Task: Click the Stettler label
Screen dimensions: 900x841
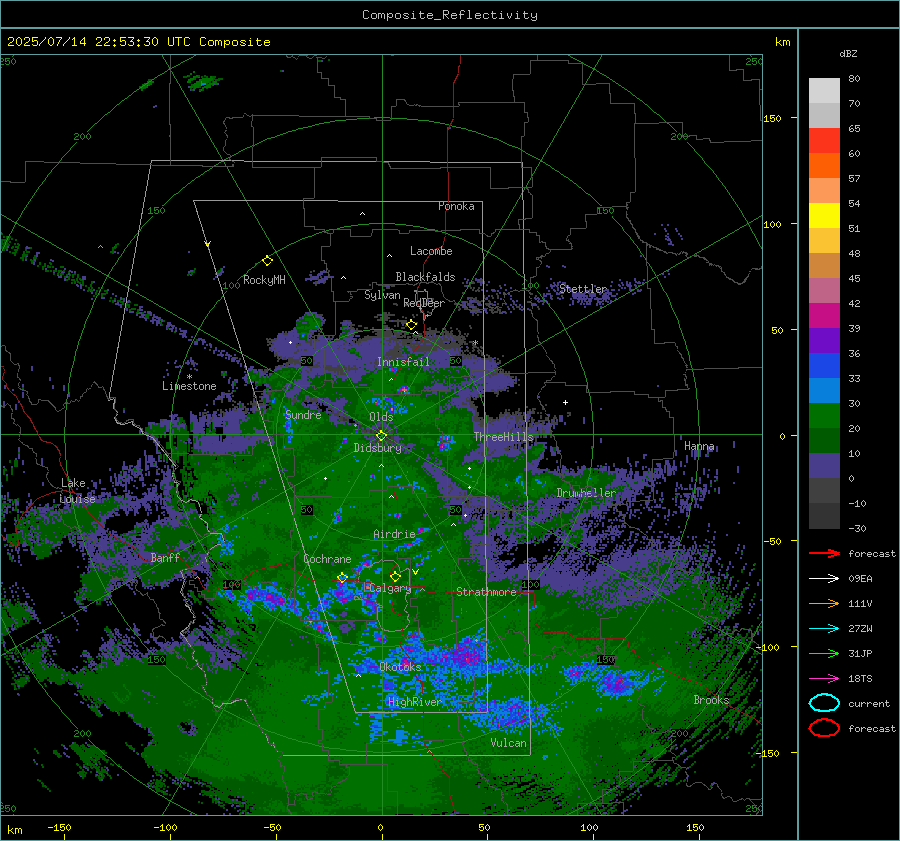Action: [583, 289]
